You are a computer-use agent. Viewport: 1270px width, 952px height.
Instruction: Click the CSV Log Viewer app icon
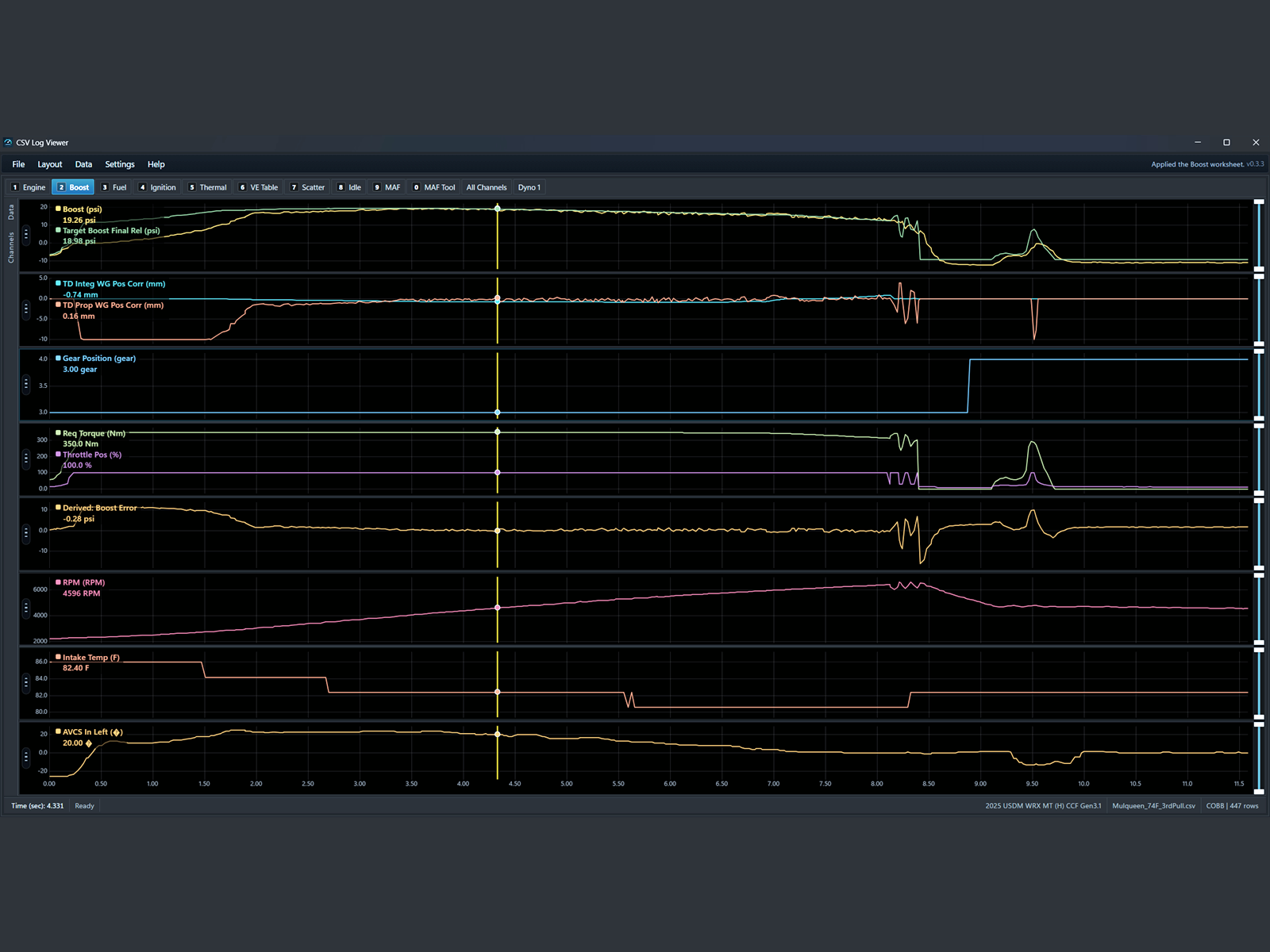click(8, 143)
